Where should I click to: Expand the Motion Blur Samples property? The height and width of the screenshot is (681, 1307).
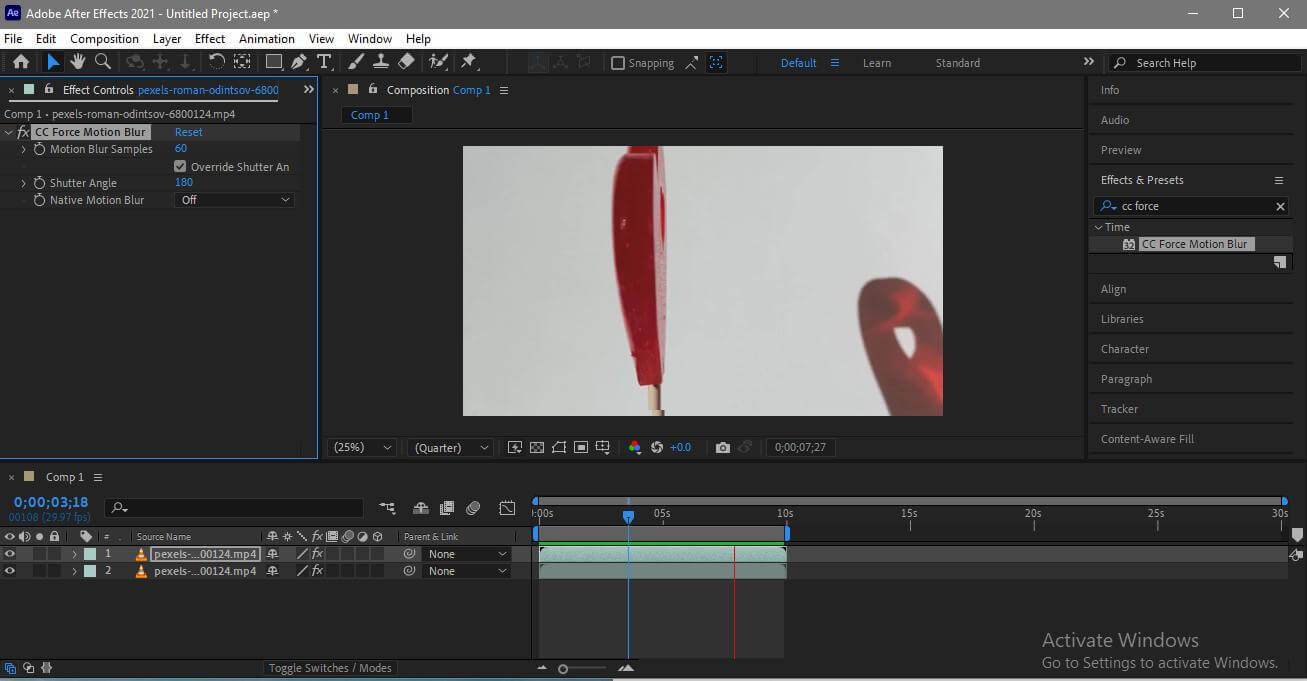pos(24,149)
